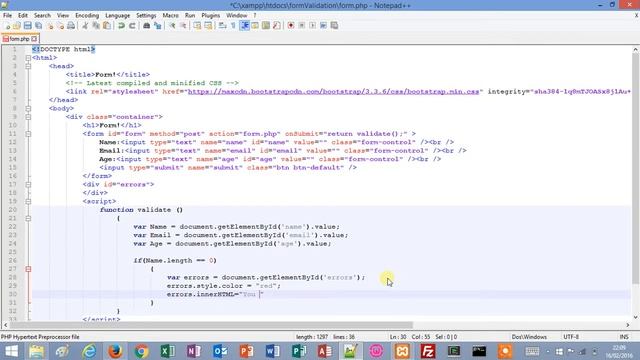Collapse the function brace fold on line 21
Screen dimensions: 640x360
[28, 218]
